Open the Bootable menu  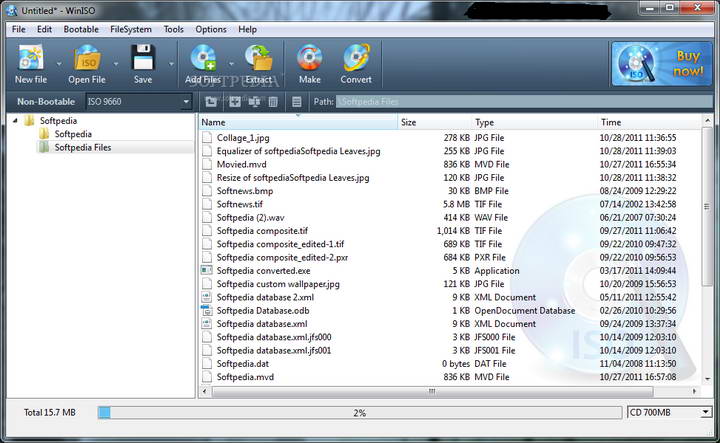(x=81, y=29)
